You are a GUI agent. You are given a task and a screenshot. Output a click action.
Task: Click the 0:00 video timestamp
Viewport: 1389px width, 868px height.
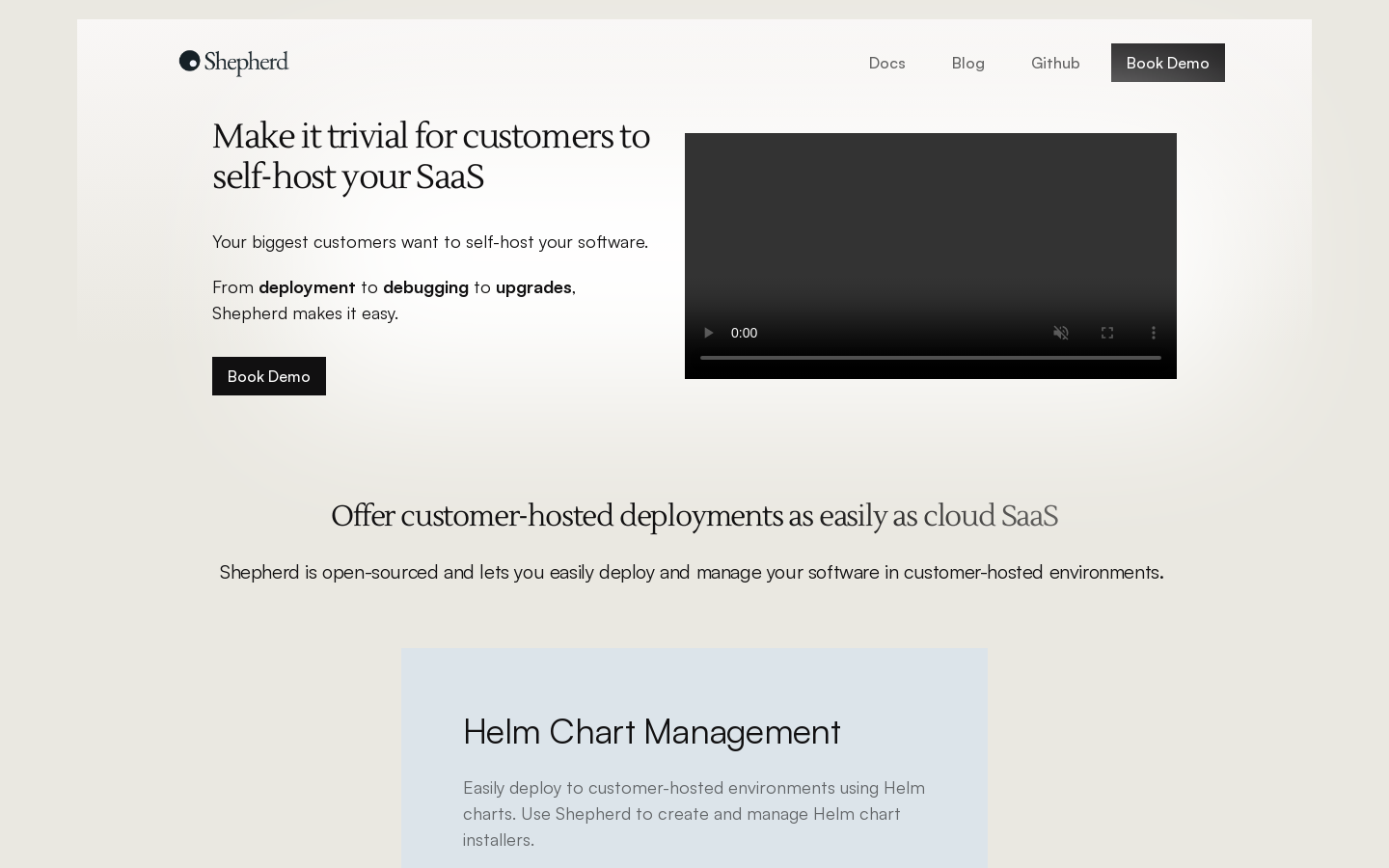point(744,333)
